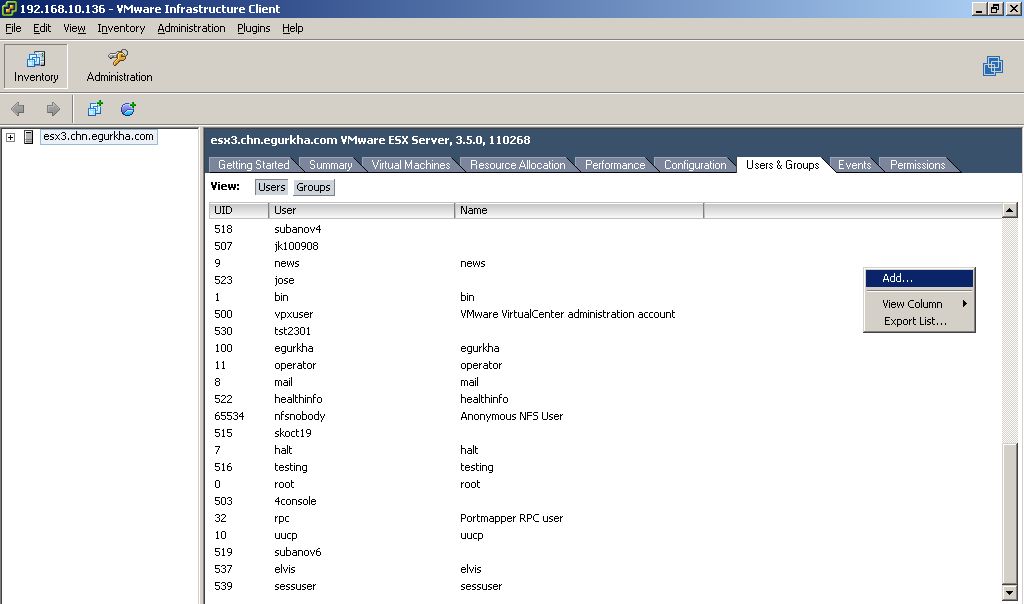The image size is (1024, 604).
Task: Select the nfsnobody user row
Action: tap(605, 416)
